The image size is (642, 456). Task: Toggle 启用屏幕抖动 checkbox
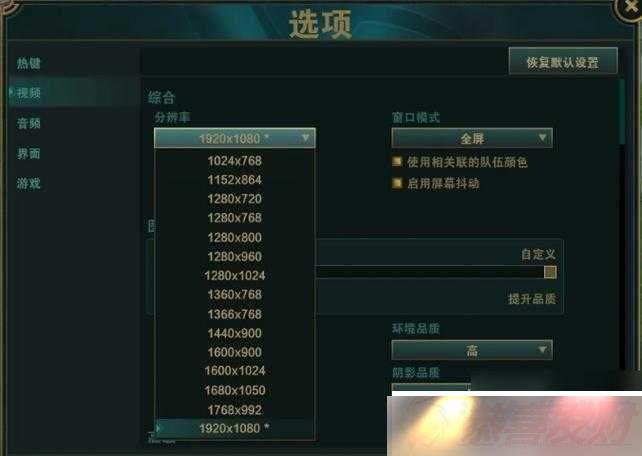pyautogui.click(x=396, y=183)
